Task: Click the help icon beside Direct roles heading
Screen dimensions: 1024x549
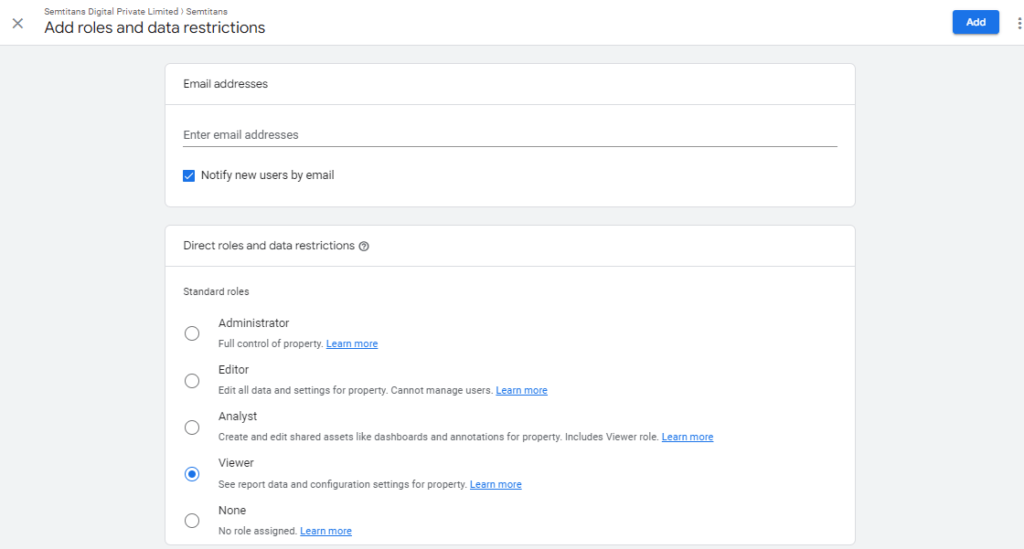Action: (x=364, y=246)
